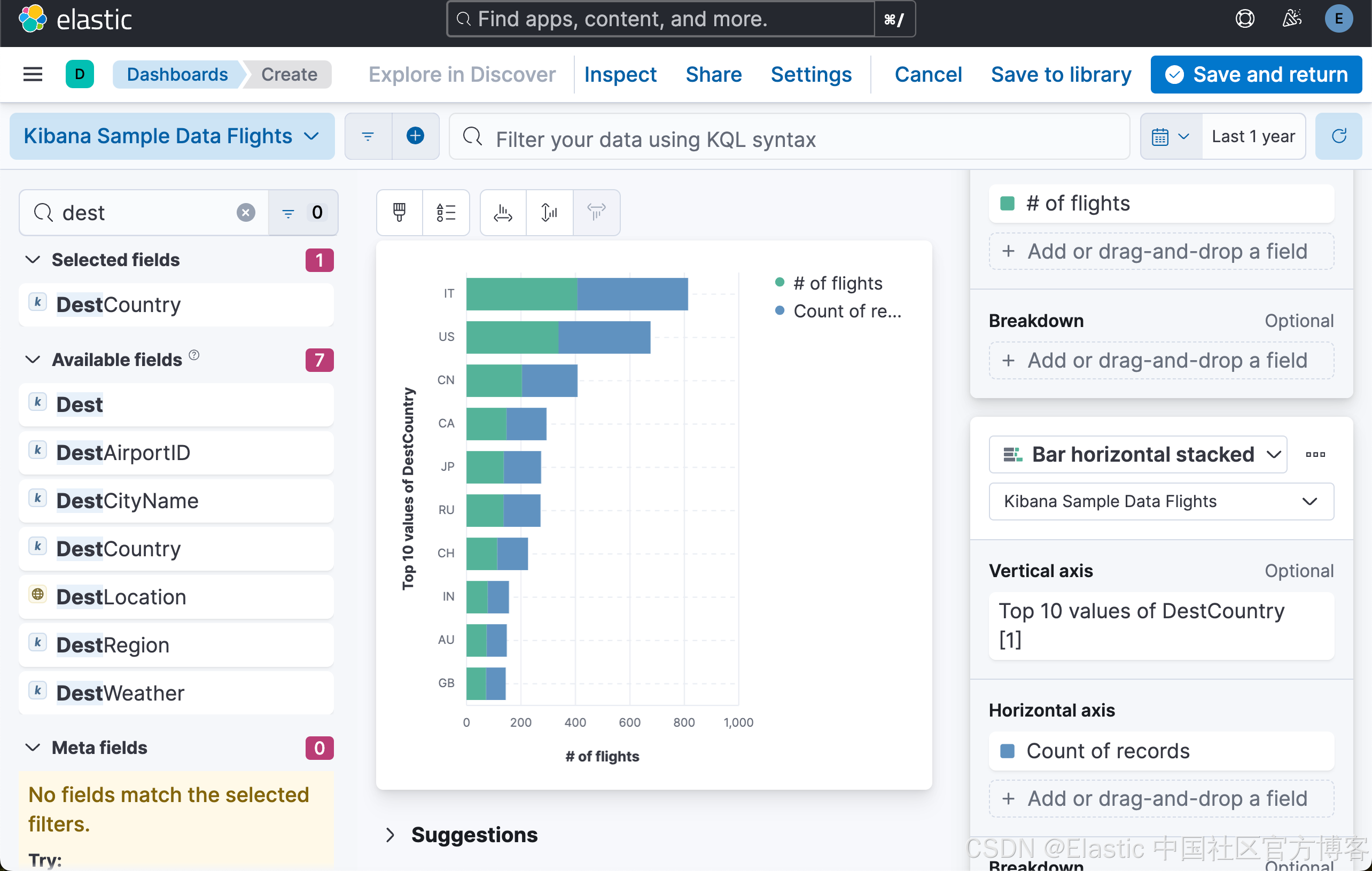The image size is (1372, 871).
Task: Open the legend settings icon
Action: tap(446, 212)
